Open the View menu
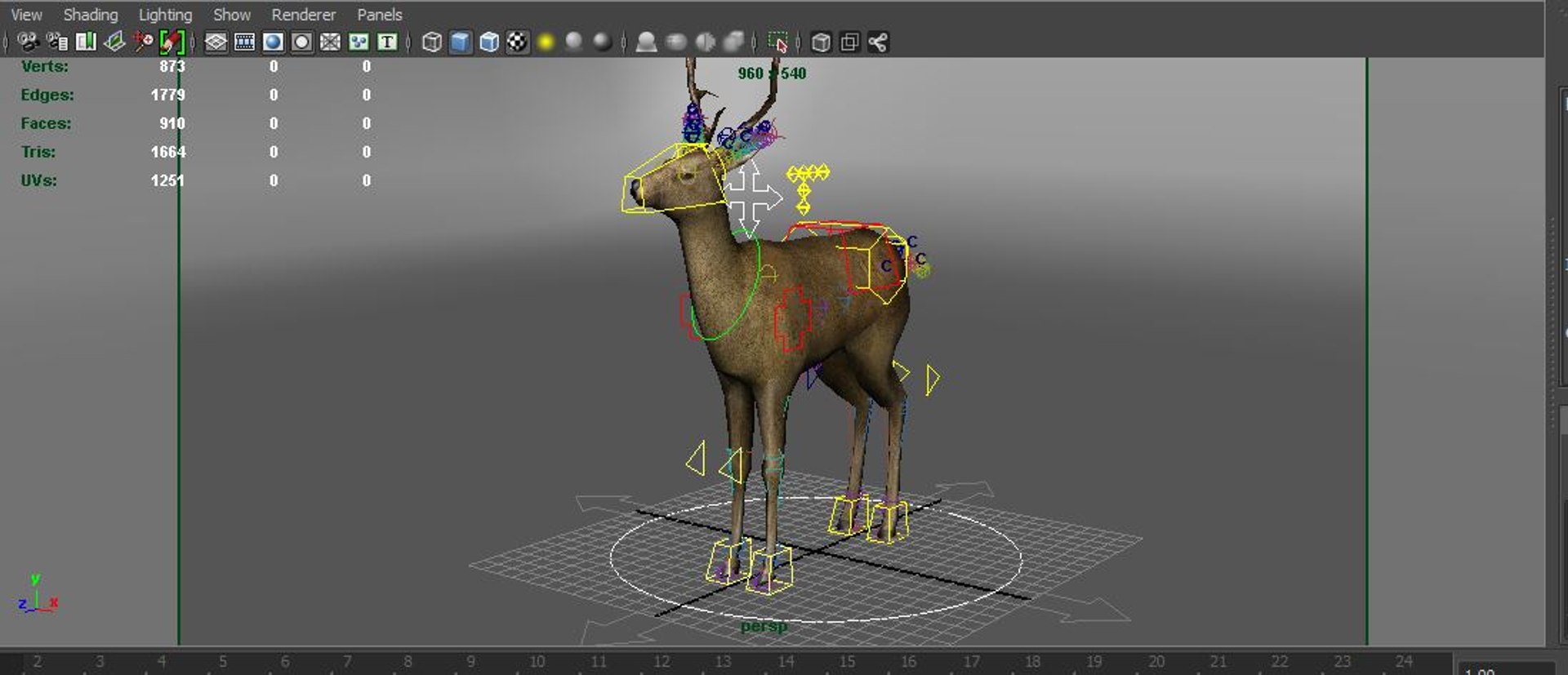This screenshot has height=675, width=1568. tap(26, 15)
